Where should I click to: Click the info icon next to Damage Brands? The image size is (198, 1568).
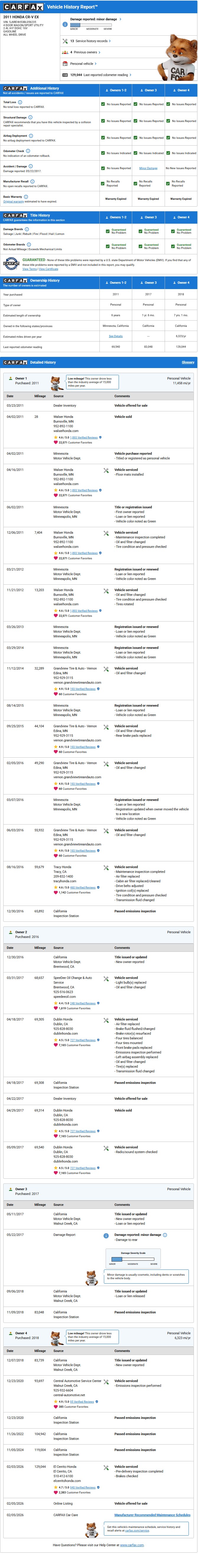(27, 230)
